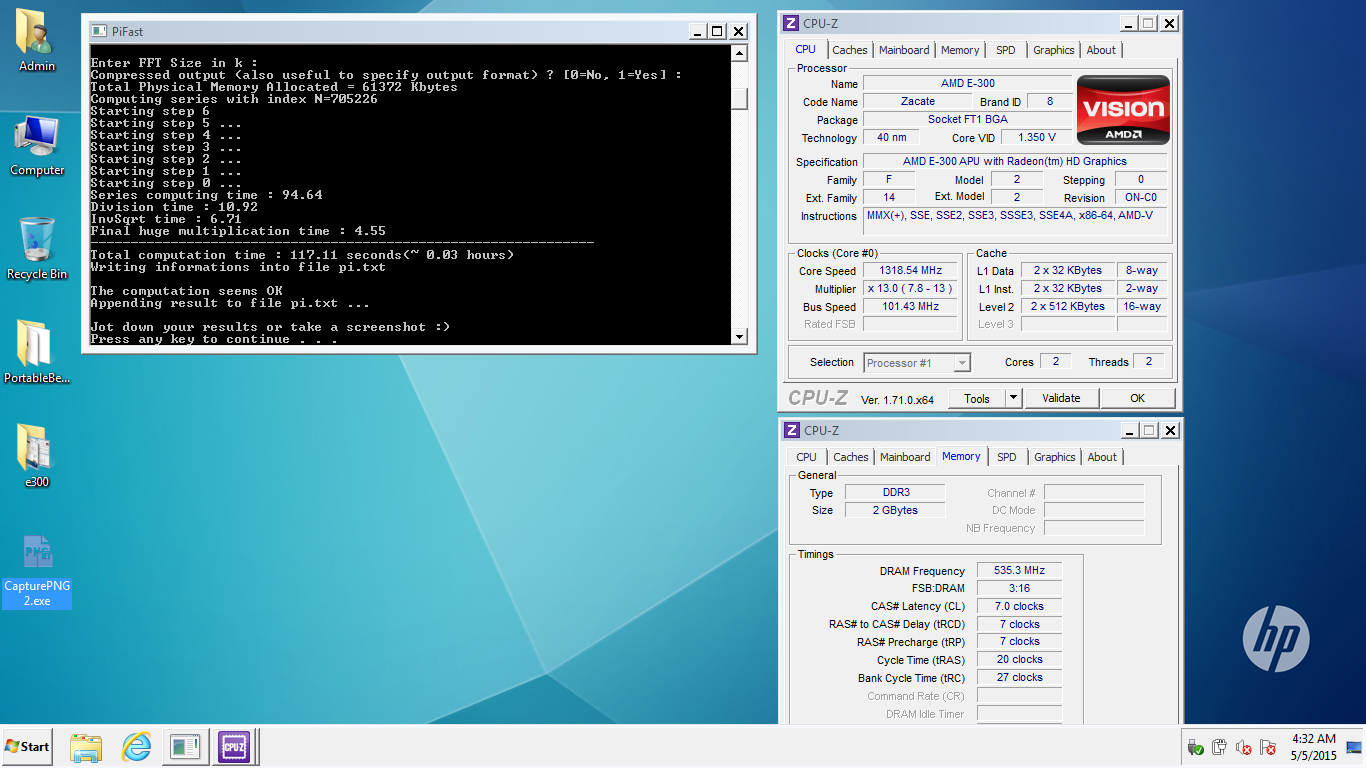Expand the Tools dropdown arrow

click(x=1013, y=398)
